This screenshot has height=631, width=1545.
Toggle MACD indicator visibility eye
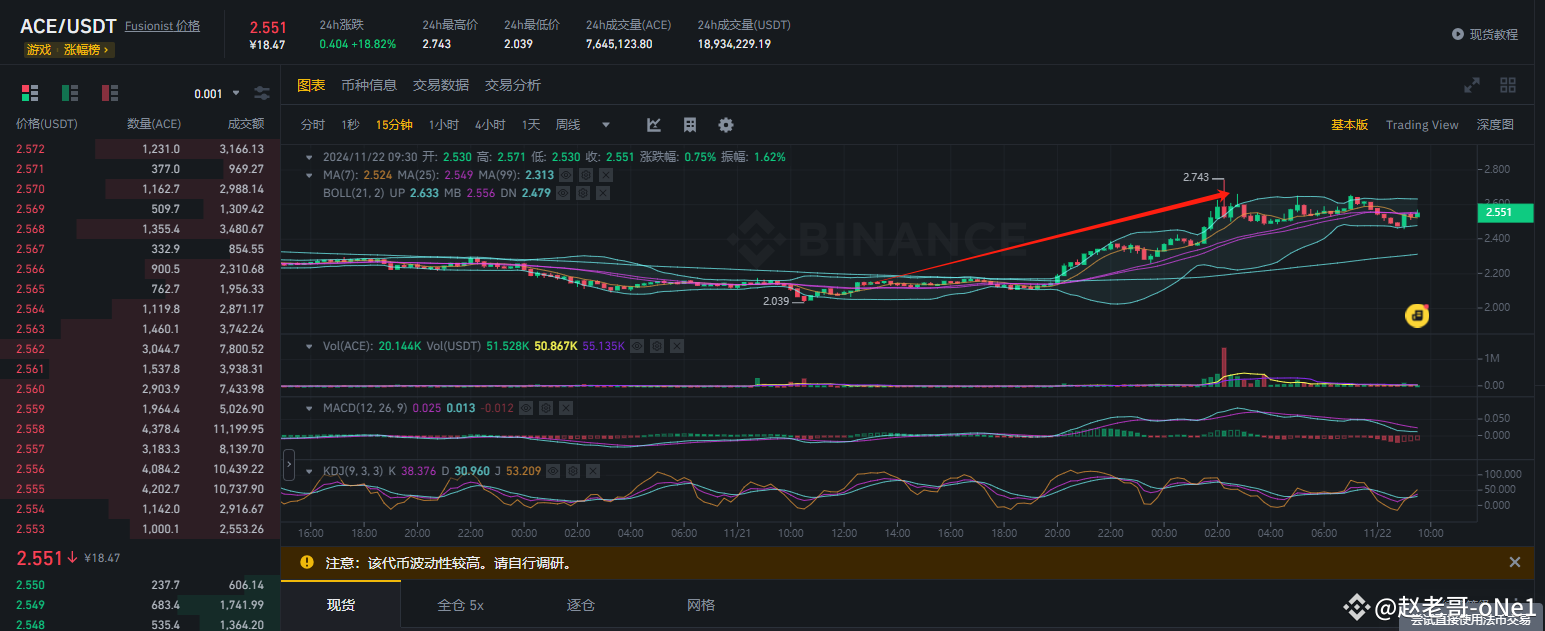pyautogui.click(x=528, y=408)
